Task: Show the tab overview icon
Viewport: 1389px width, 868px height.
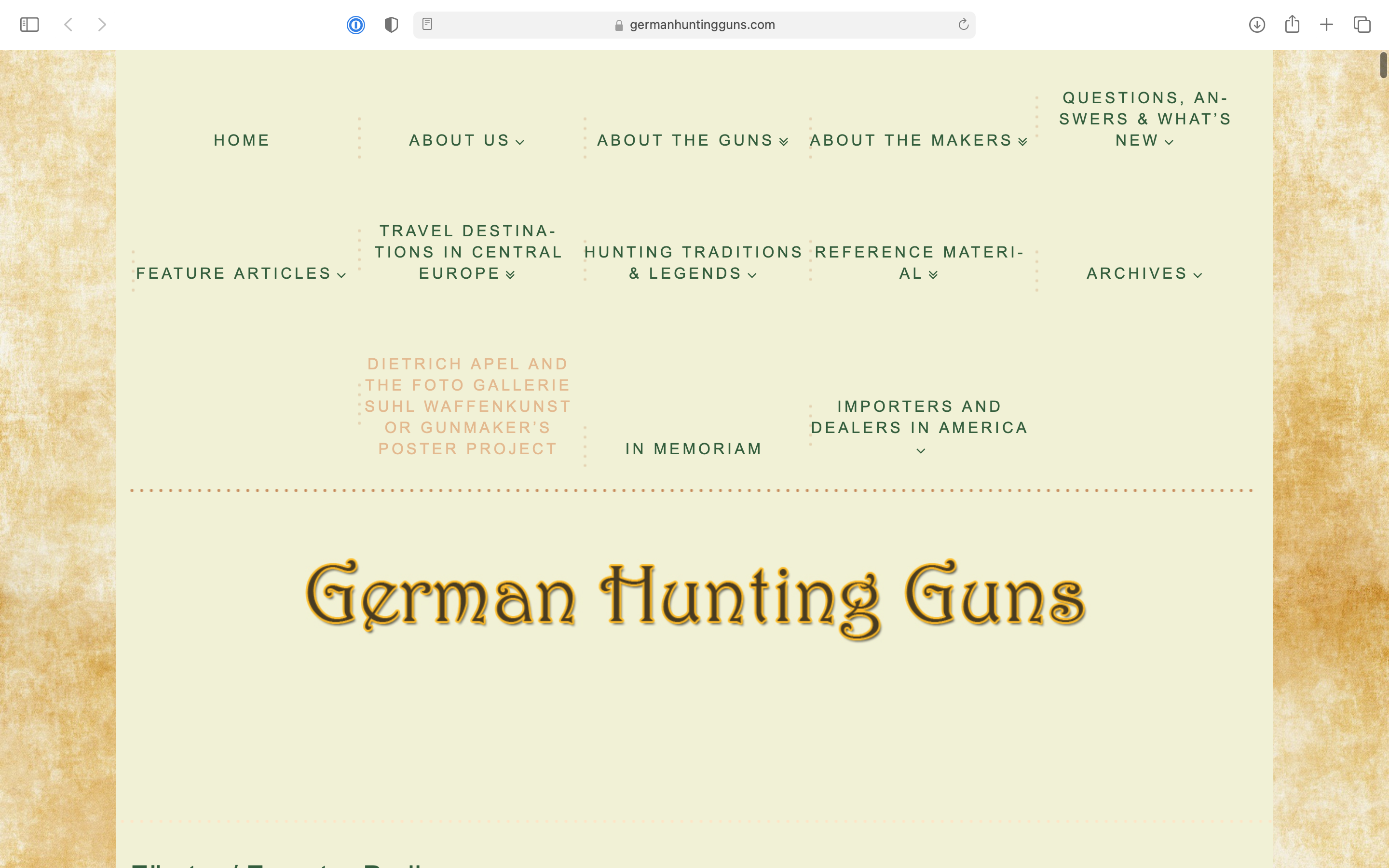Action: tap(1362, 25)
